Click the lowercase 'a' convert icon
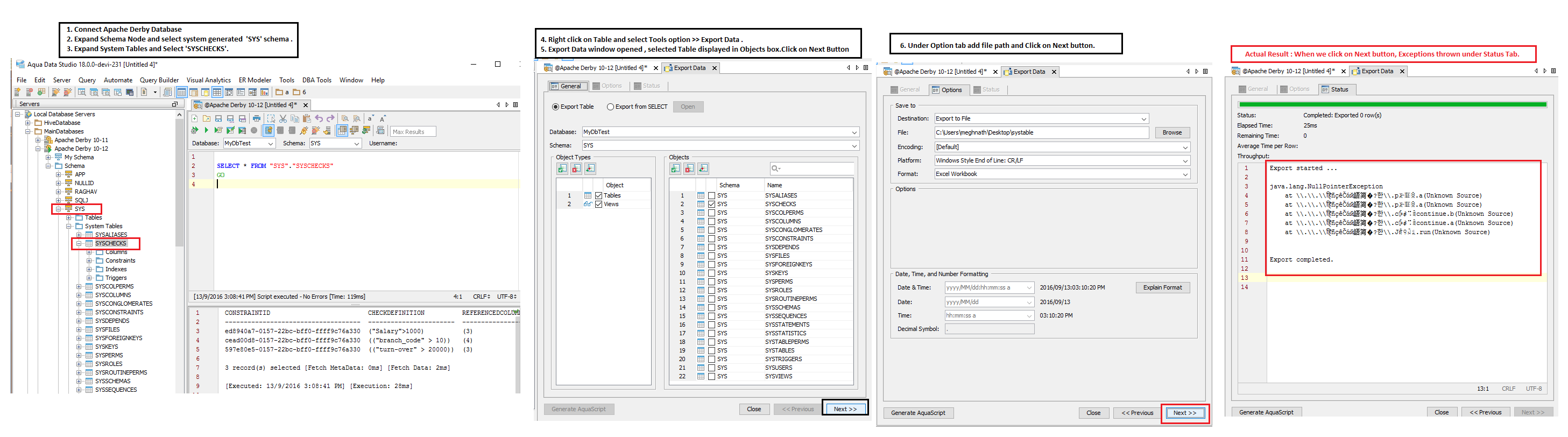The image size is (1568, 437). click(x=371, y=119)
